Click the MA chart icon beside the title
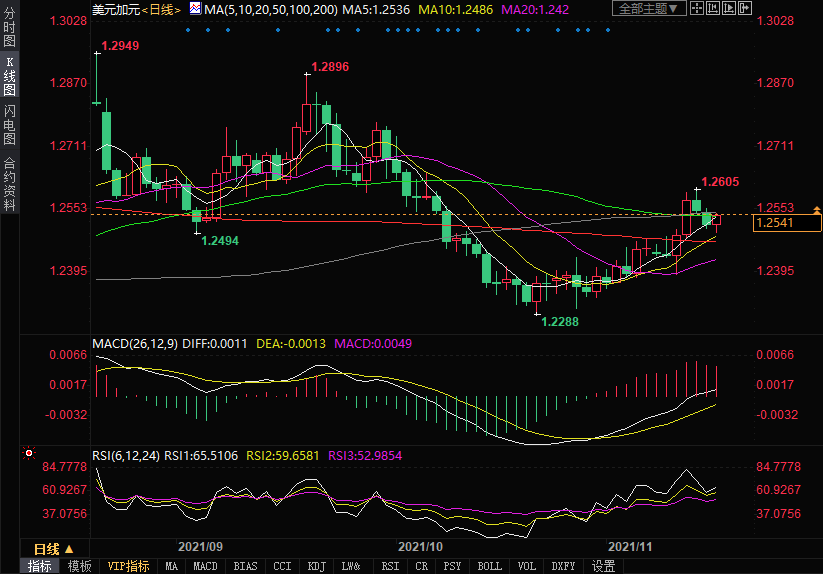The width and height of the screenshot is (823, 574). point(196,9)
